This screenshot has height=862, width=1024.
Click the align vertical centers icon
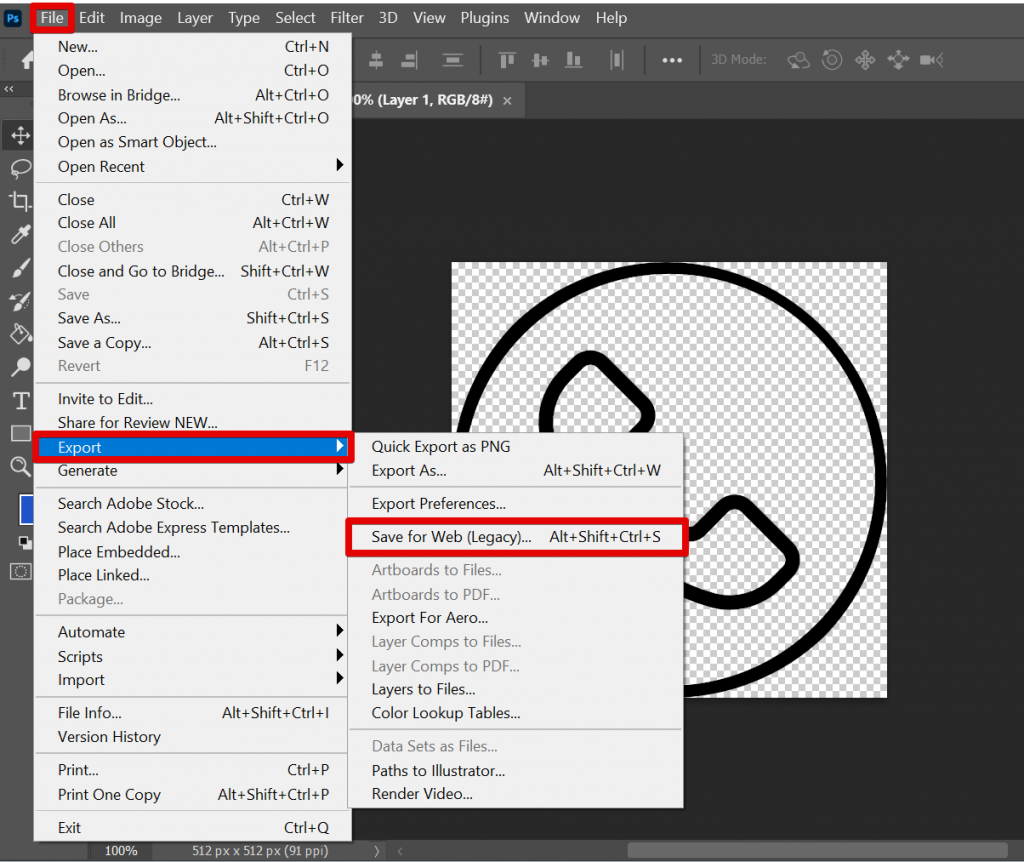click(540, 60)
